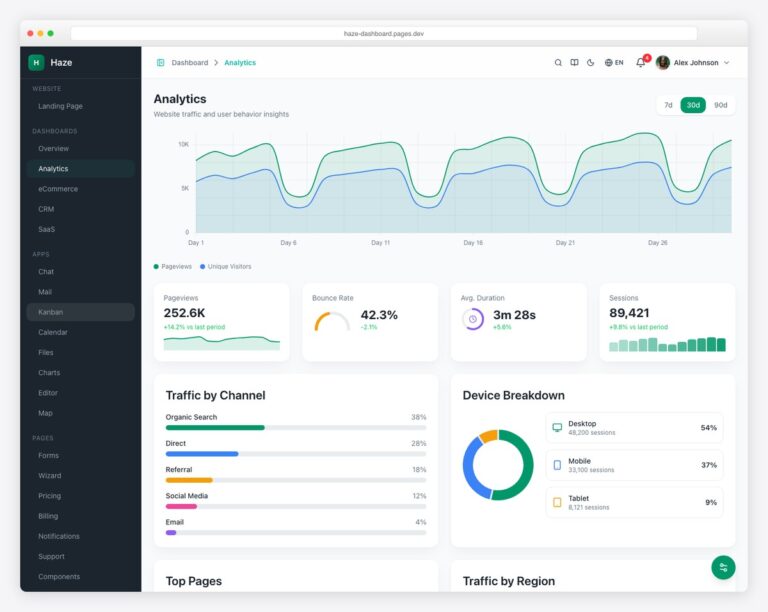
Task: Toggle the sidebar panel icon beside Dashboard
Action: 160,63
